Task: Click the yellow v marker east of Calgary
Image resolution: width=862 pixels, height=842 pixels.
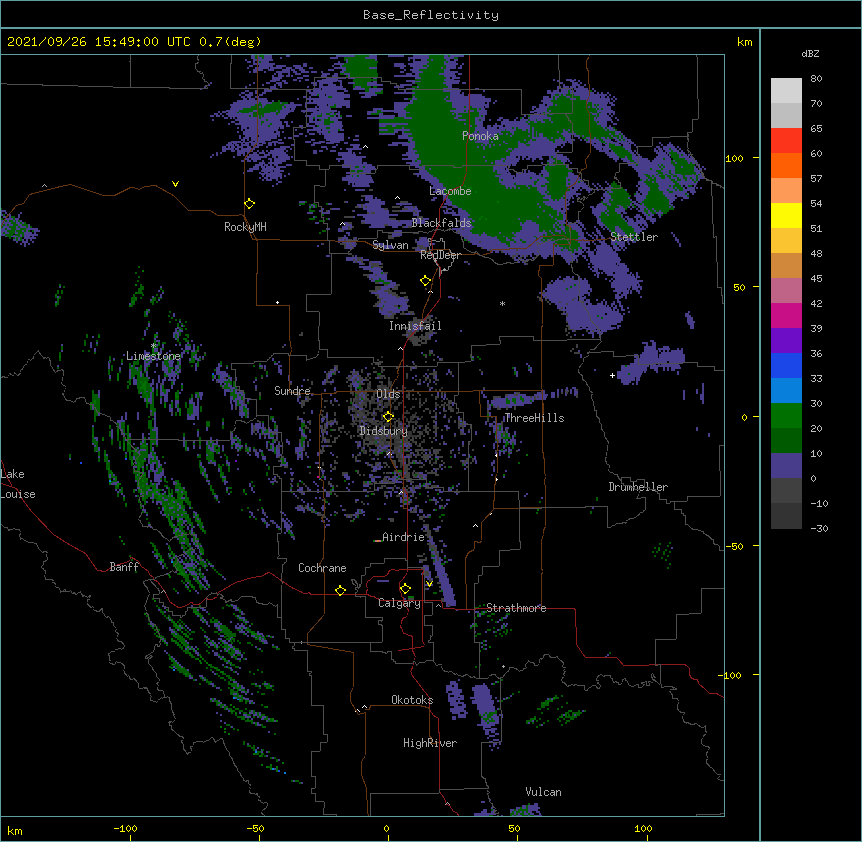Action: pyautogui.click(x=429, y=584)
